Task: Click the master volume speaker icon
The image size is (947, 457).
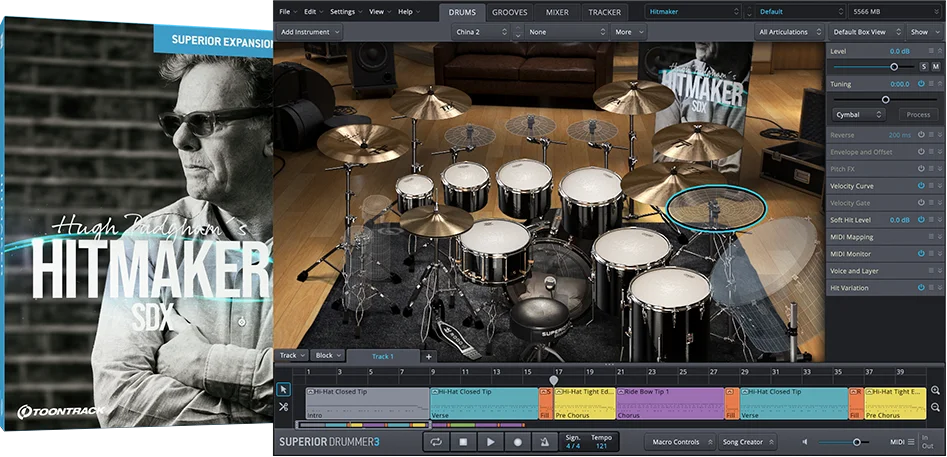Action: pyautogui.click(x=805, y=442)
